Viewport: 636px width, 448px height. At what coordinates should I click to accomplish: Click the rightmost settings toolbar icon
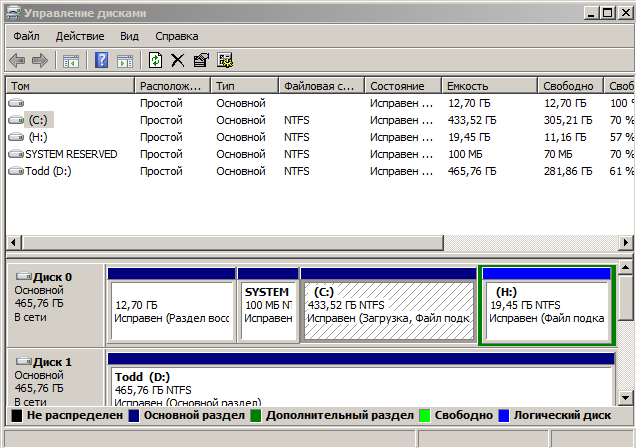tap(225, 61)
